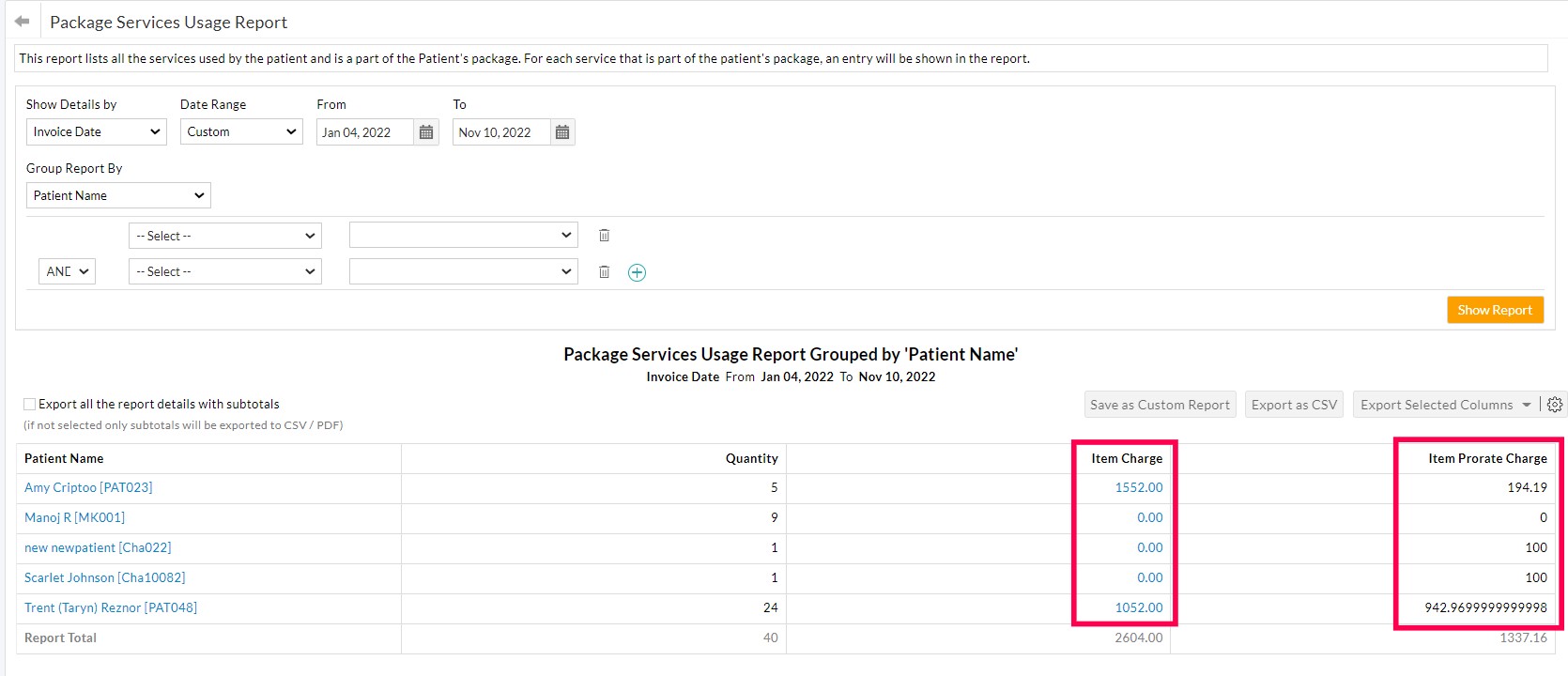
Task: Open patient Amy Criptoo [PAT023] link
Action: [88, 487]
